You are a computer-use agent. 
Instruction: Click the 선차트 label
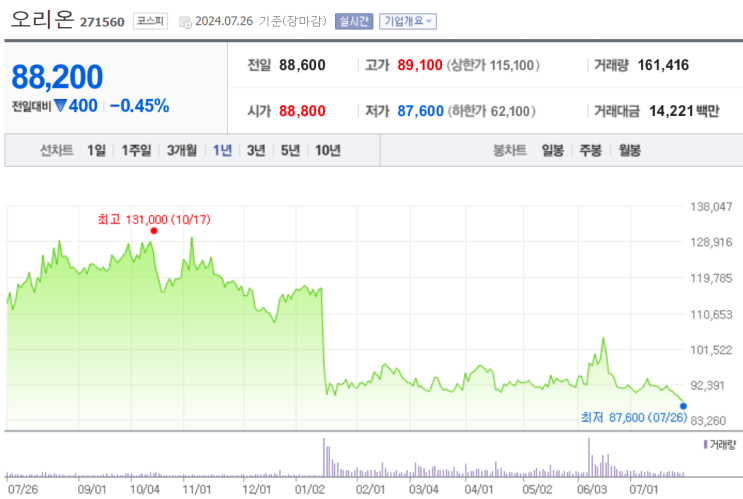pyautogui.click(x=56, y=151)
